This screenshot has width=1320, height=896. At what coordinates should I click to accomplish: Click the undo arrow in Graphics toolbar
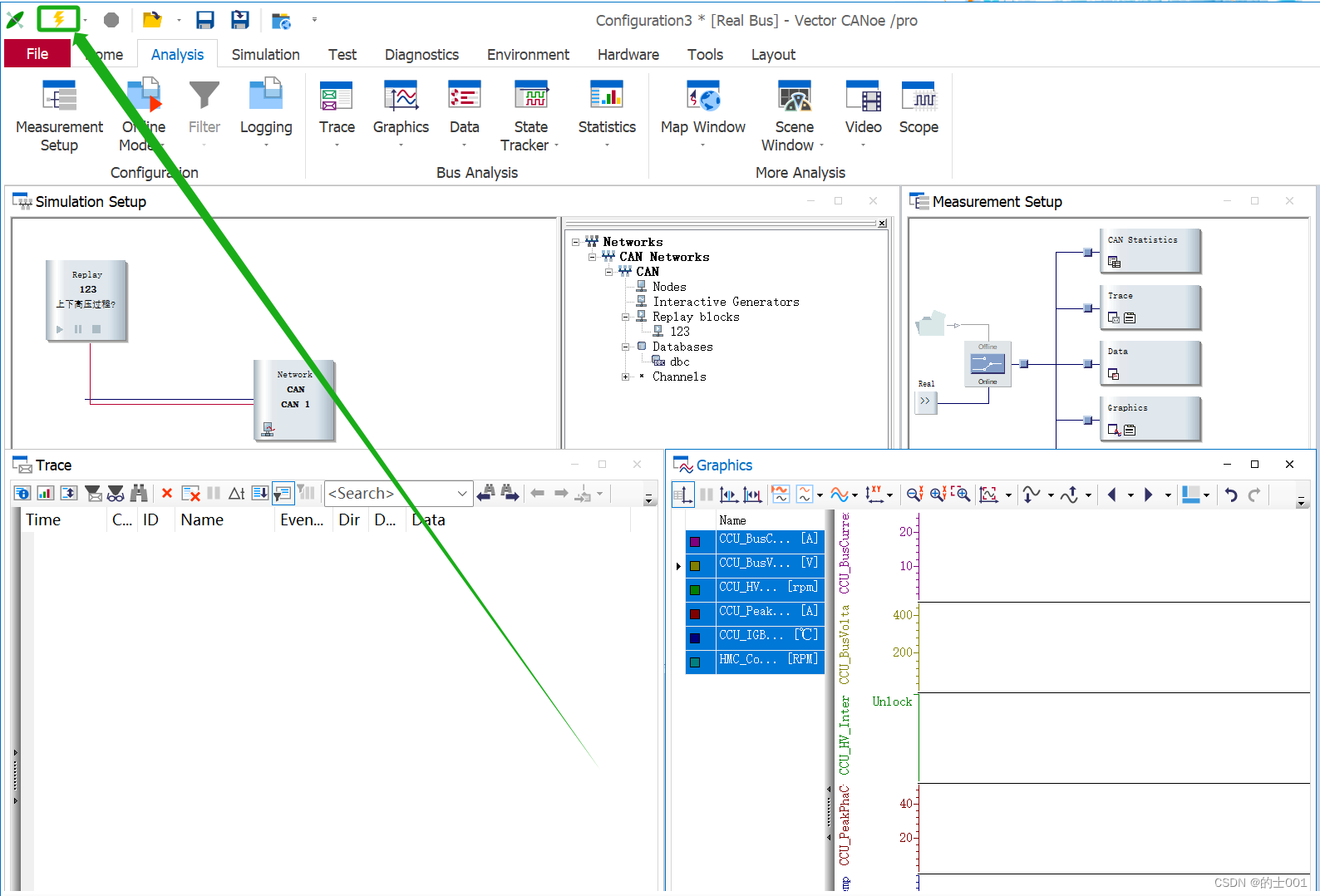[1230, 495]
